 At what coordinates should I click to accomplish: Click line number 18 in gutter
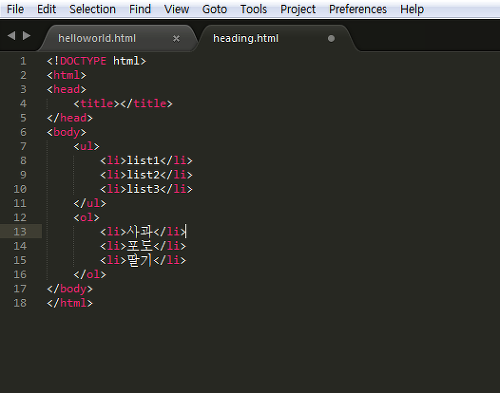[20, 303]
